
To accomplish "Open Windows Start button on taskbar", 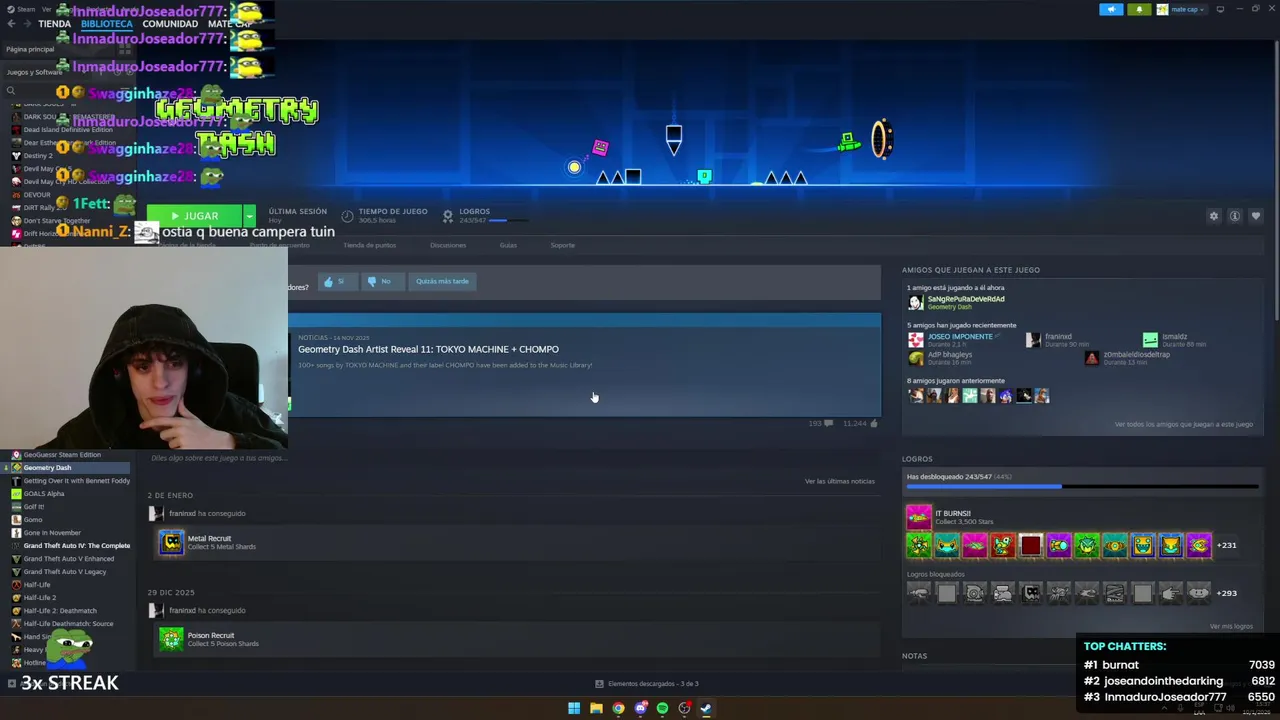I will [574, 708].
